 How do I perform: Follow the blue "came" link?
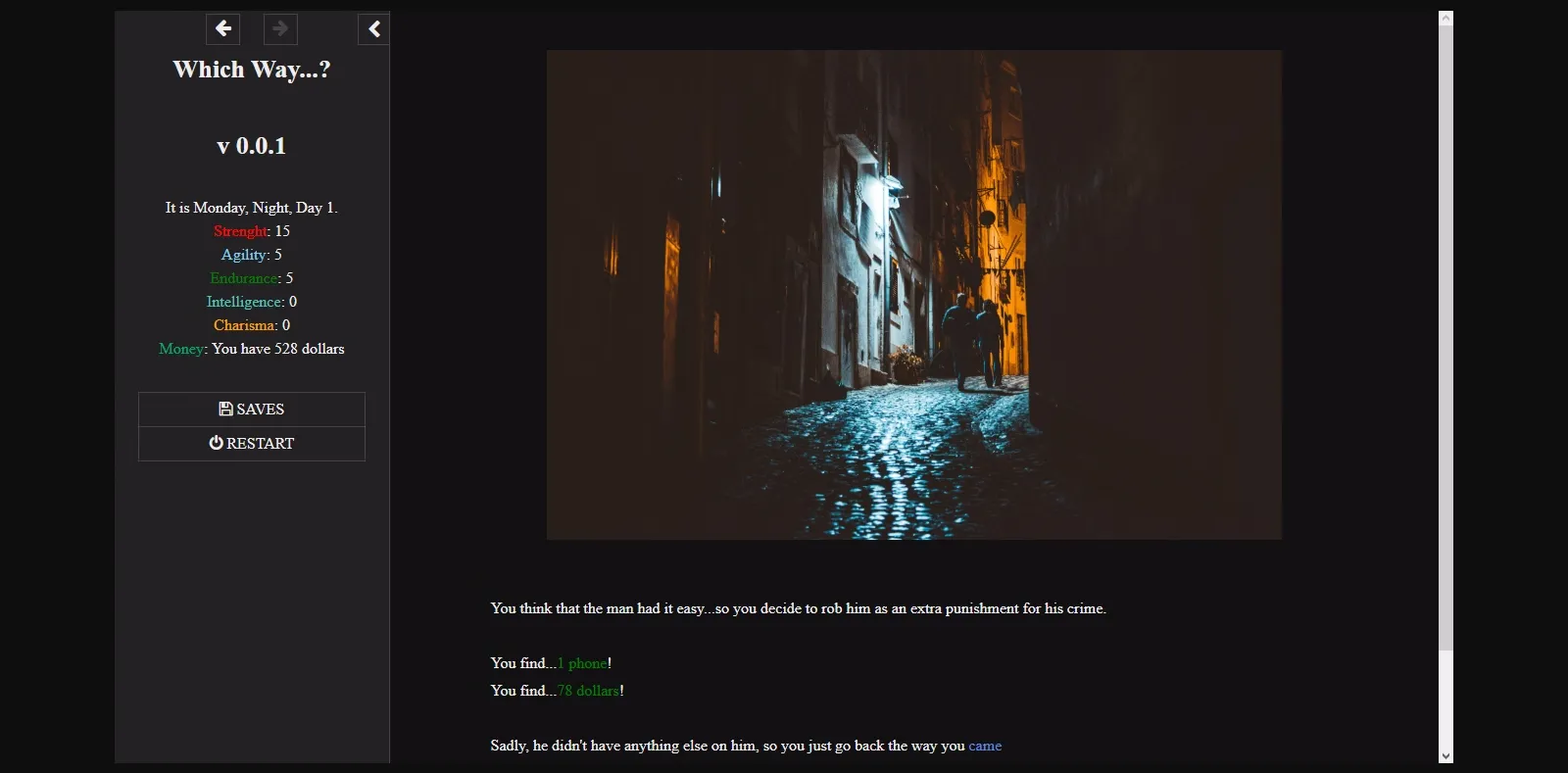(985, 746)
